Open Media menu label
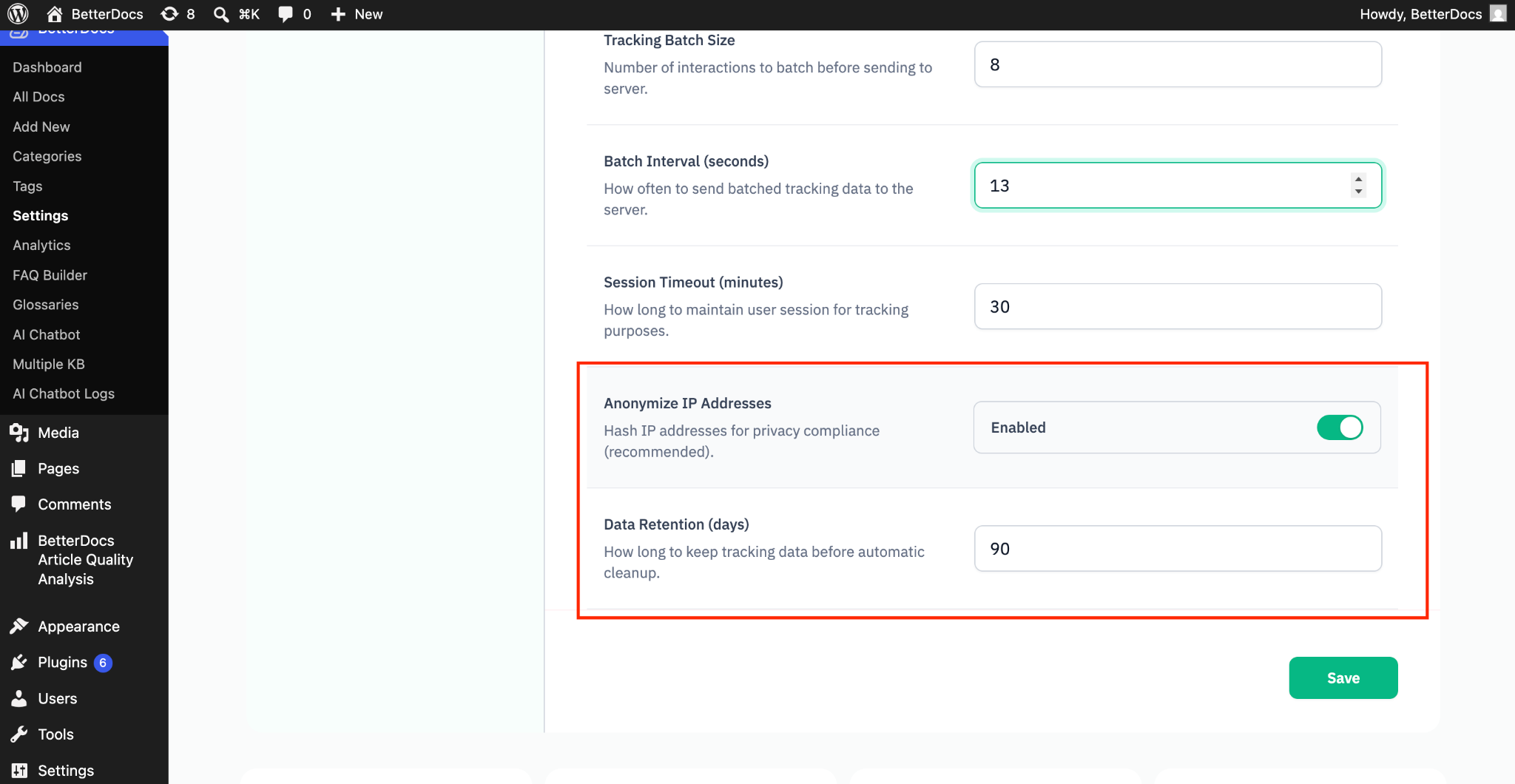The image size is (1515, 784). (x=58, y=433)
